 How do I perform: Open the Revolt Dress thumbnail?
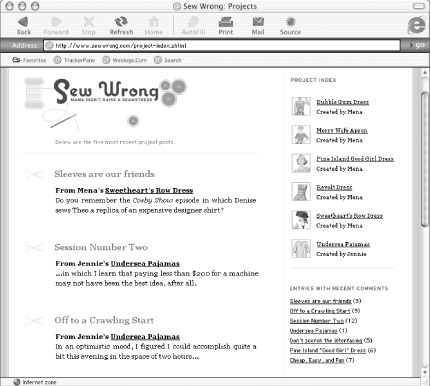[301, 192]
